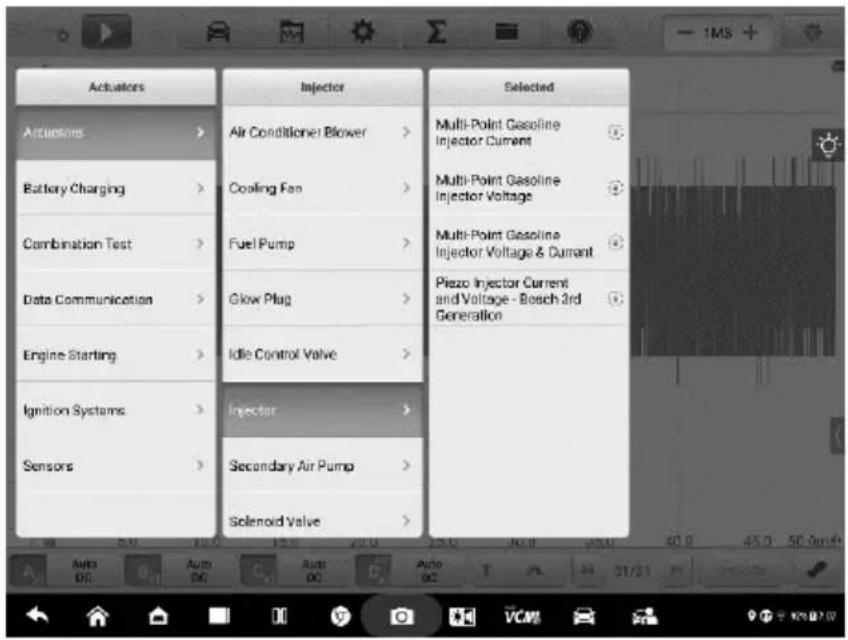The image size is (848, 640).
Task: Click the Actuators column header
Action: click(116, 87)
